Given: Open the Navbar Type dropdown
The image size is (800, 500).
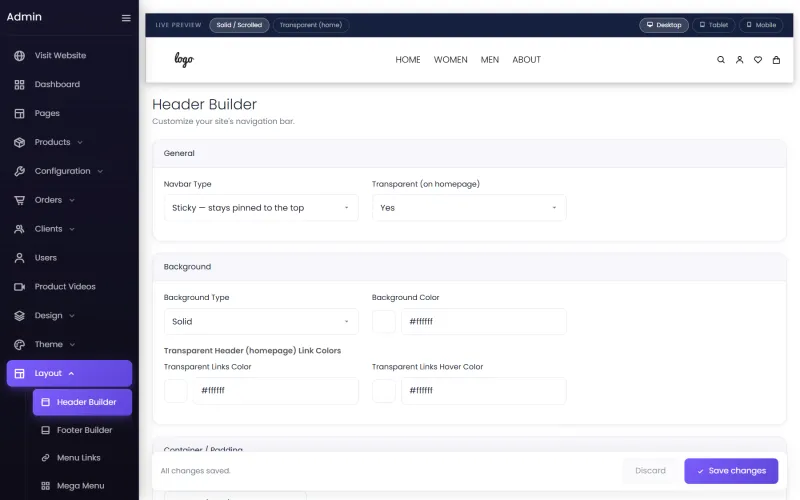Looking at the screenshot, I should pyautogui.click(x=261, y=208).
